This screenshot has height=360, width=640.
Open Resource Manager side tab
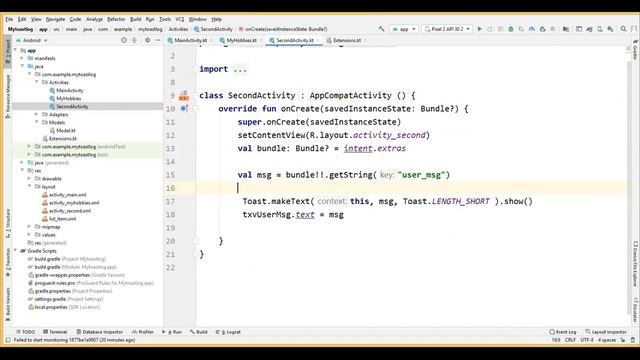[7, 97]
